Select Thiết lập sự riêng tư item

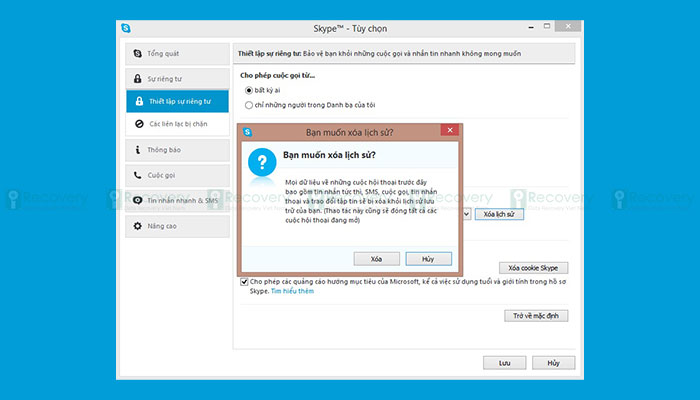(177, 101)
